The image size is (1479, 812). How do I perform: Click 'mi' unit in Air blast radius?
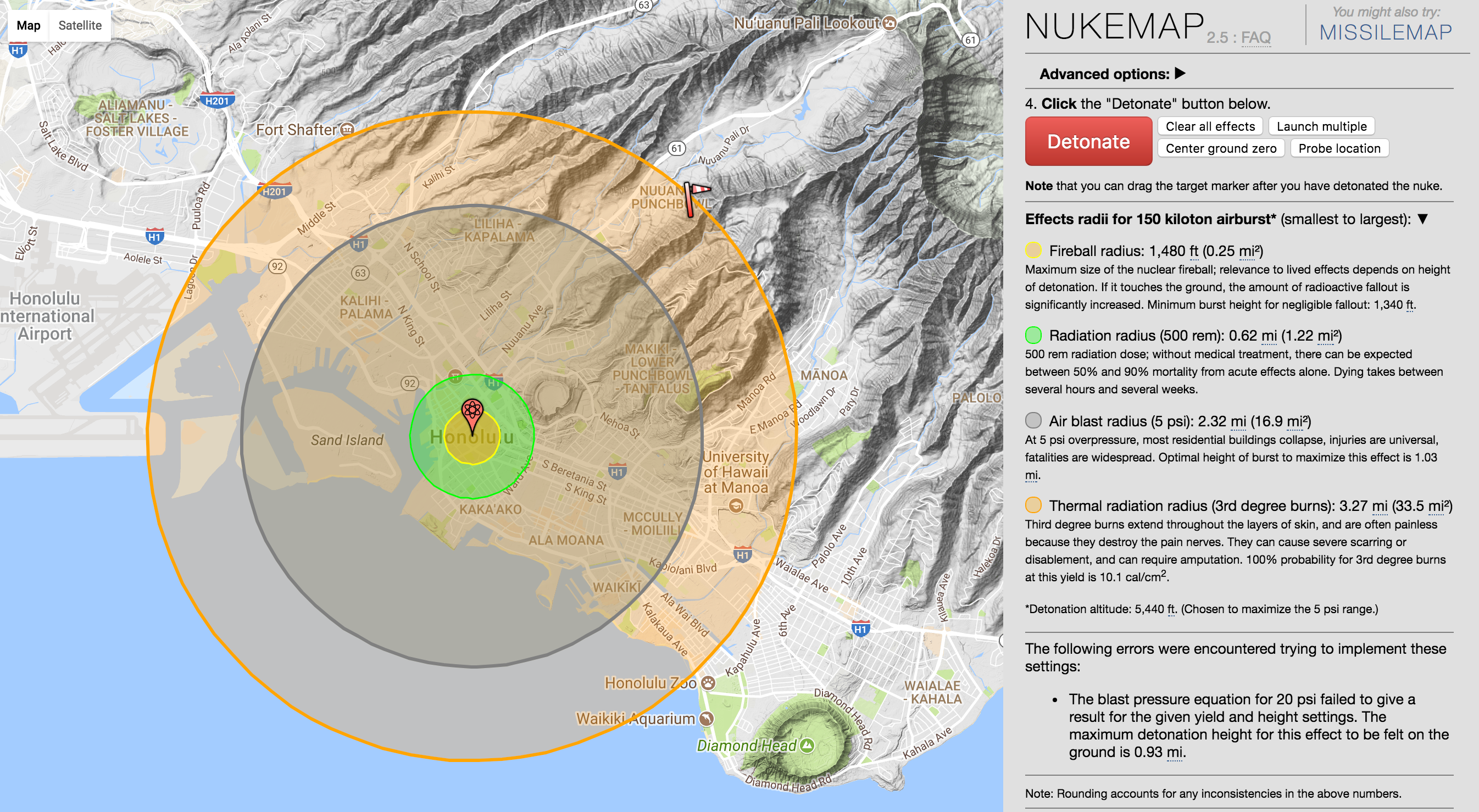pos(1238,421)
